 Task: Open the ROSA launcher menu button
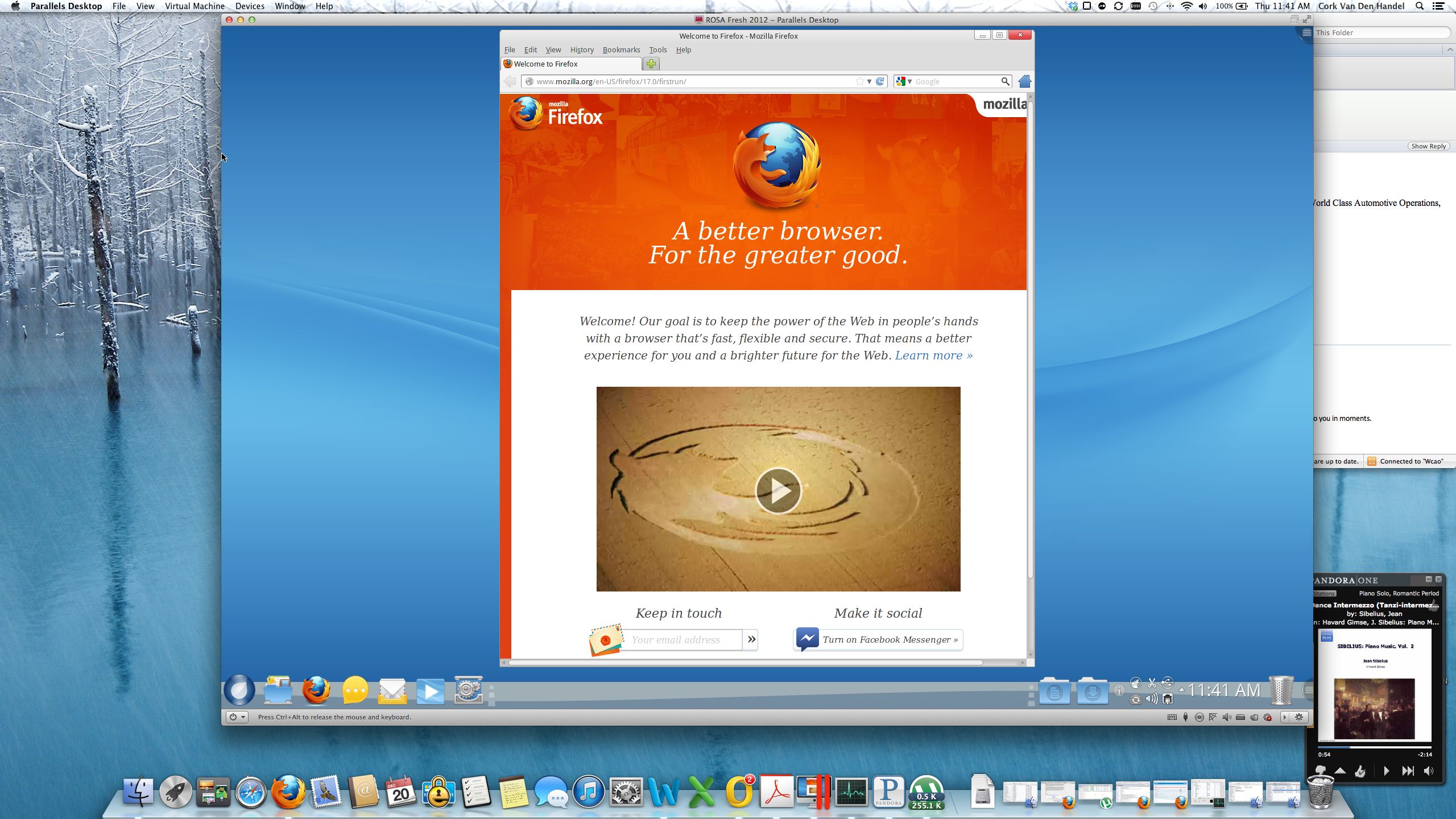239,690
